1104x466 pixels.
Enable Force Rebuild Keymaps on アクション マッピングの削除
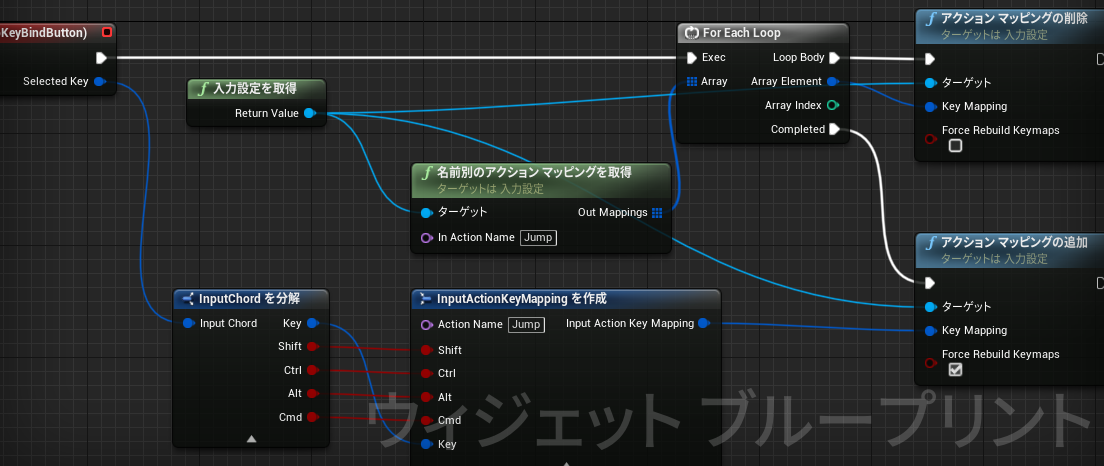pyautogui.click(x=955, y=146)
